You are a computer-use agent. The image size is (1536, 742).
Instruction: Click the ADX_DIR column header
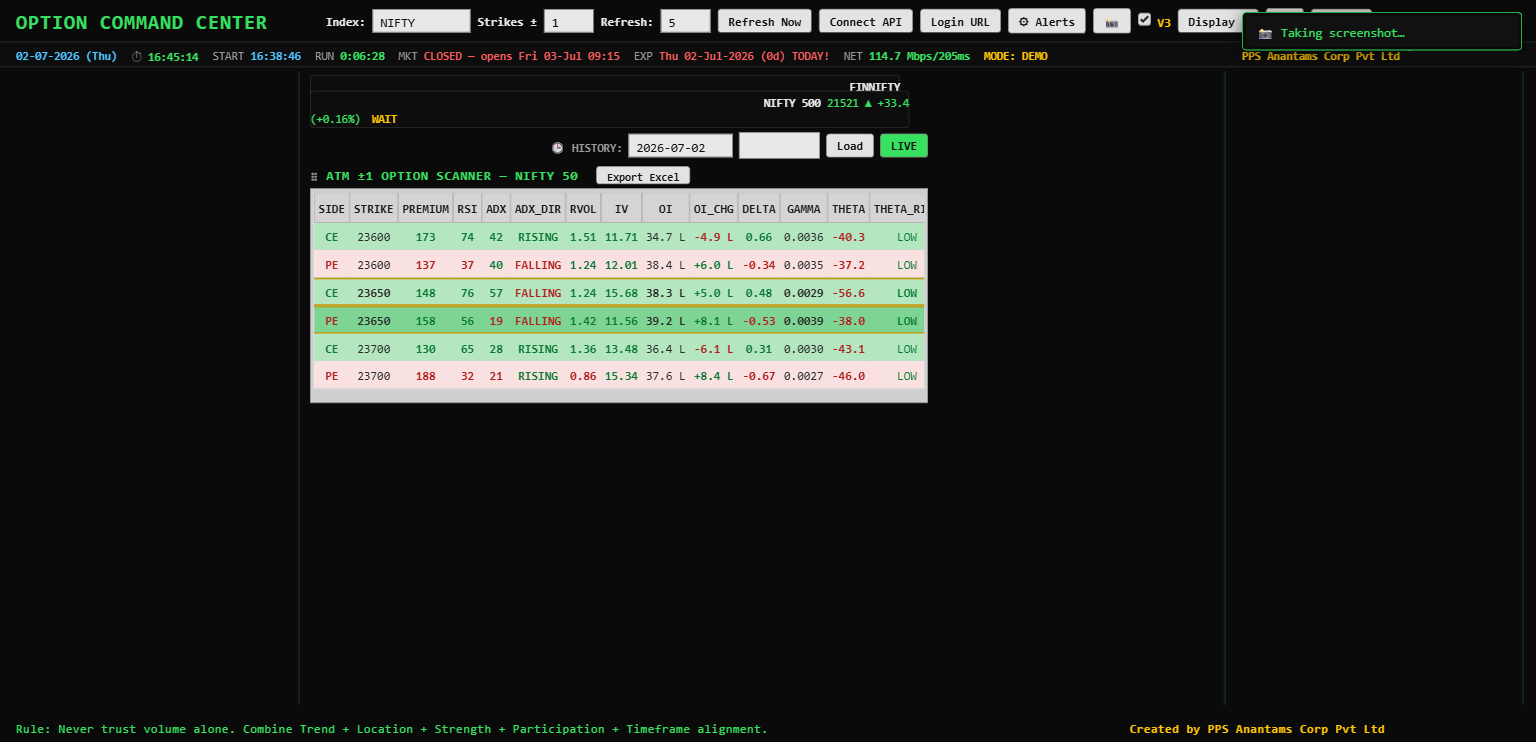(x=538, y=209)
